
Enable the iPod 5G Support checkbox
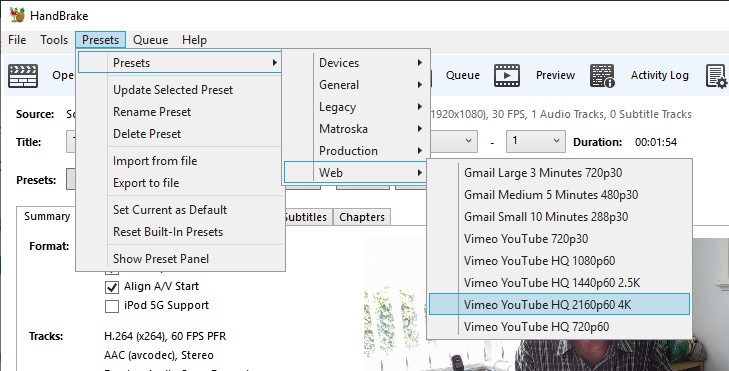click(x=112, y=306)
